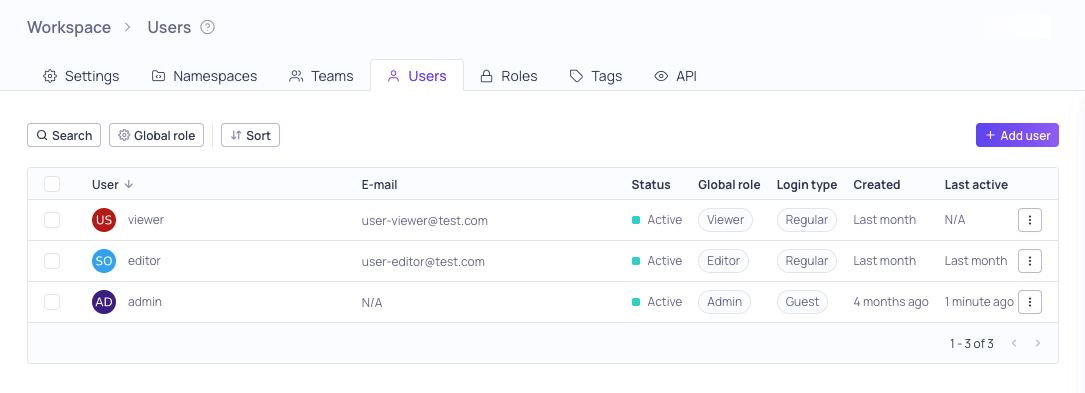1085x393 pixels.
Task: Switch to the Roles tab
Action: coord(509,76)
